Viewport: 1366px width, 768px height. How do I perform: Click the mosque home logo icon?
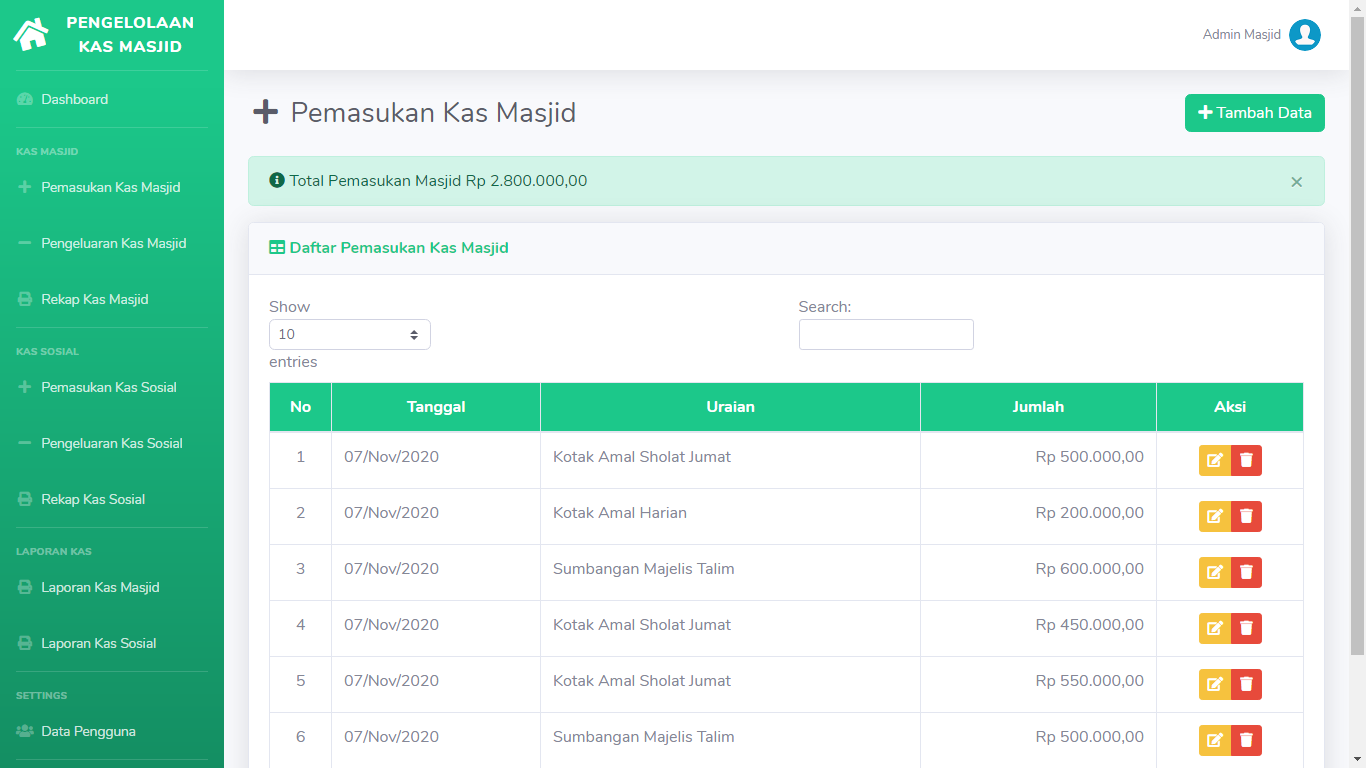[31, 35]
